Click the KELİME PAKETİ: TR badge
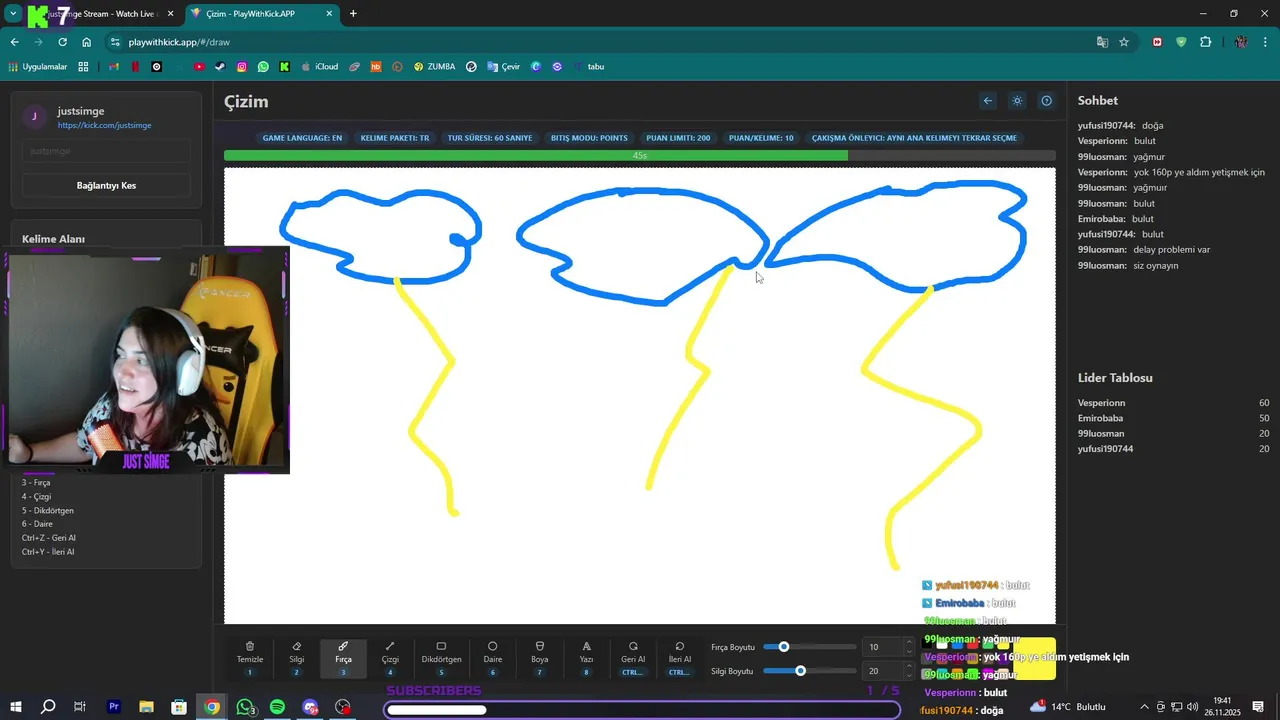 [395, 138]
